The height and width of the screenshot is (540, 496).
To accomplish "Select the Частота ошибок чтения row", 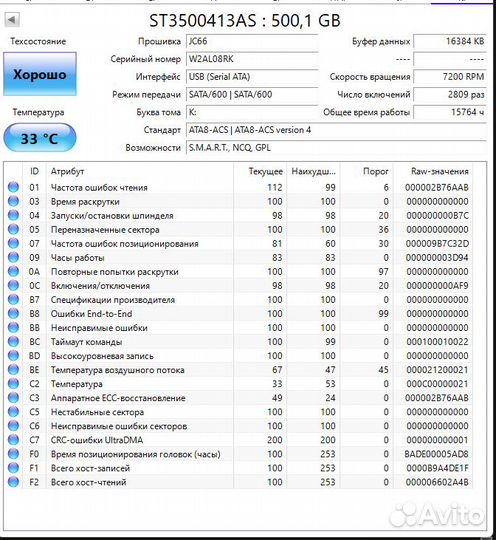I will click(238, 187).
